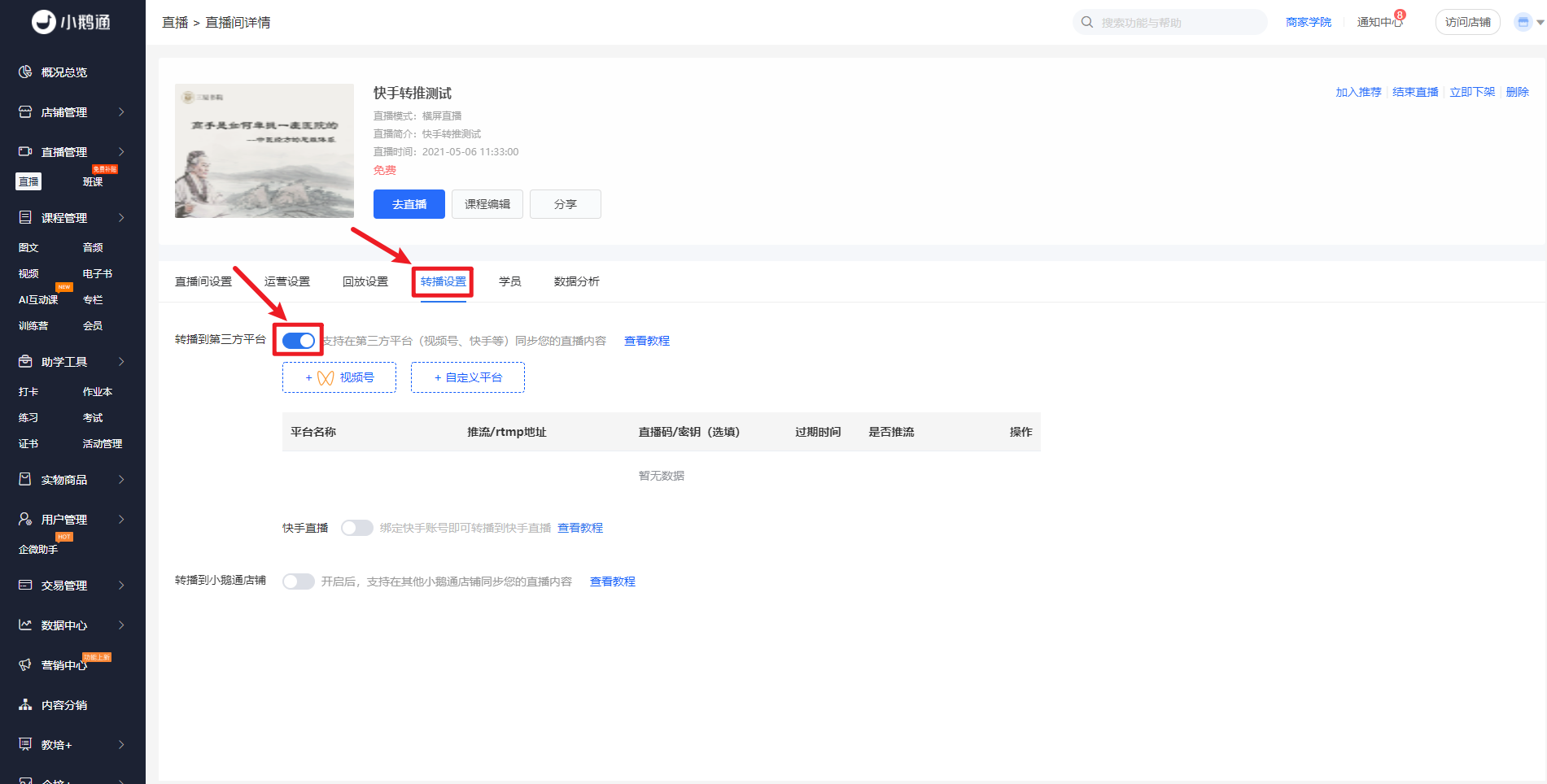Viewport: 1547px width, 784px height.
Task: Click 结束直播 link
Action: tap(1415, 92)
